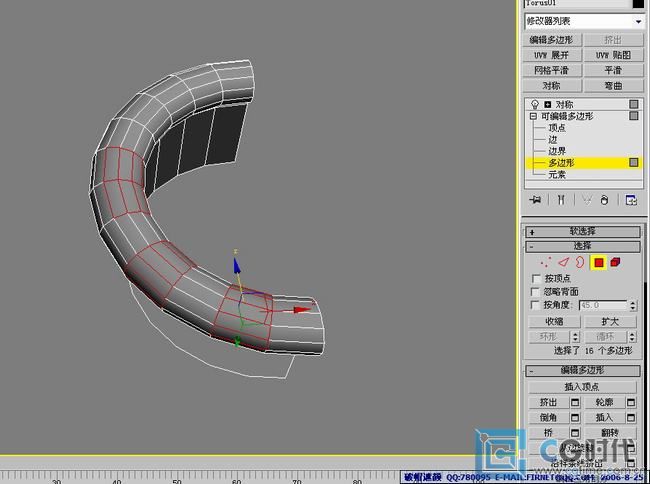Viewport: 650px width, 484px height.
Task: Open 桥 settings box
Action: pos(575,433)
